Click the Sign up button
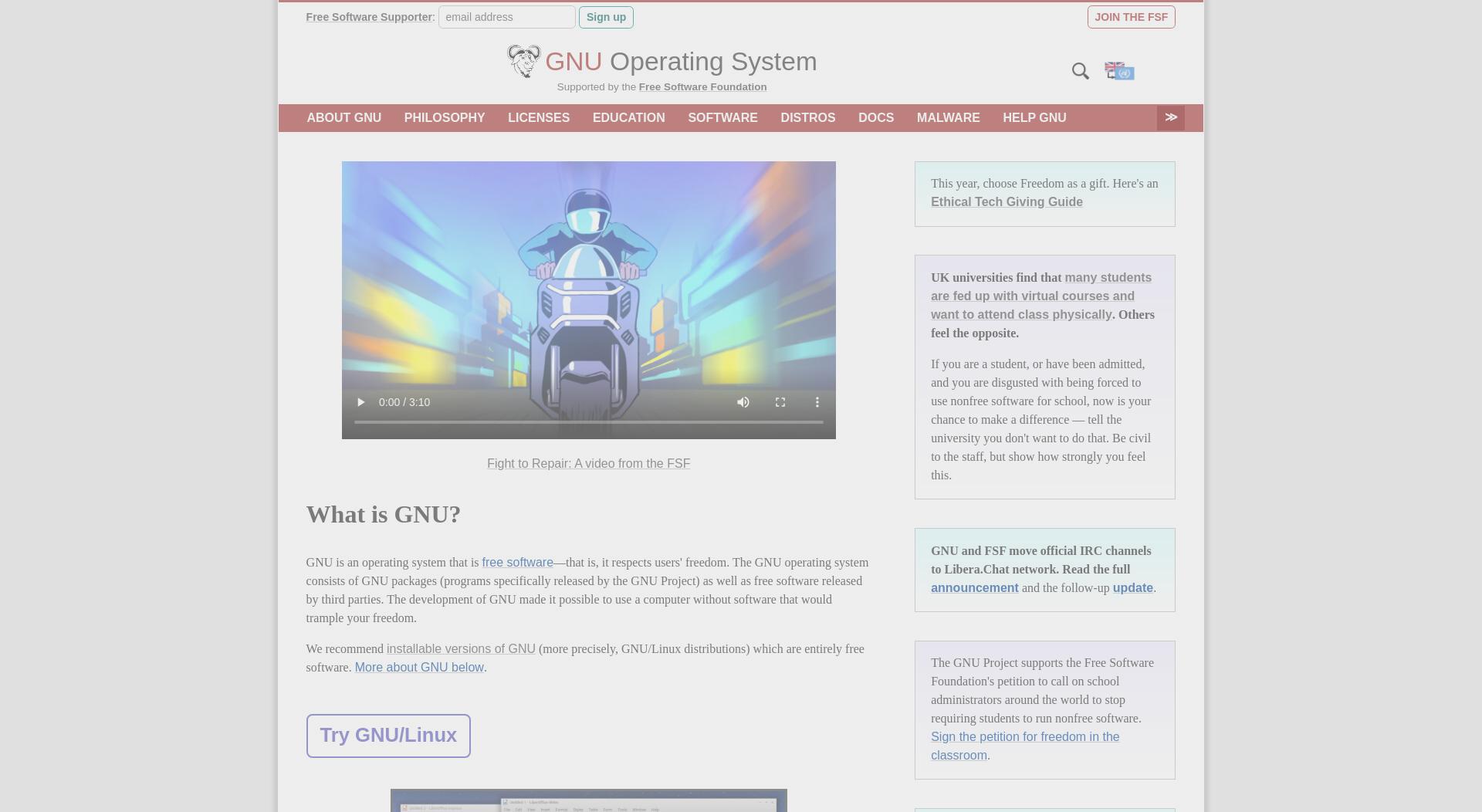Screen dimensions: 1482x812 click(606, 17)
